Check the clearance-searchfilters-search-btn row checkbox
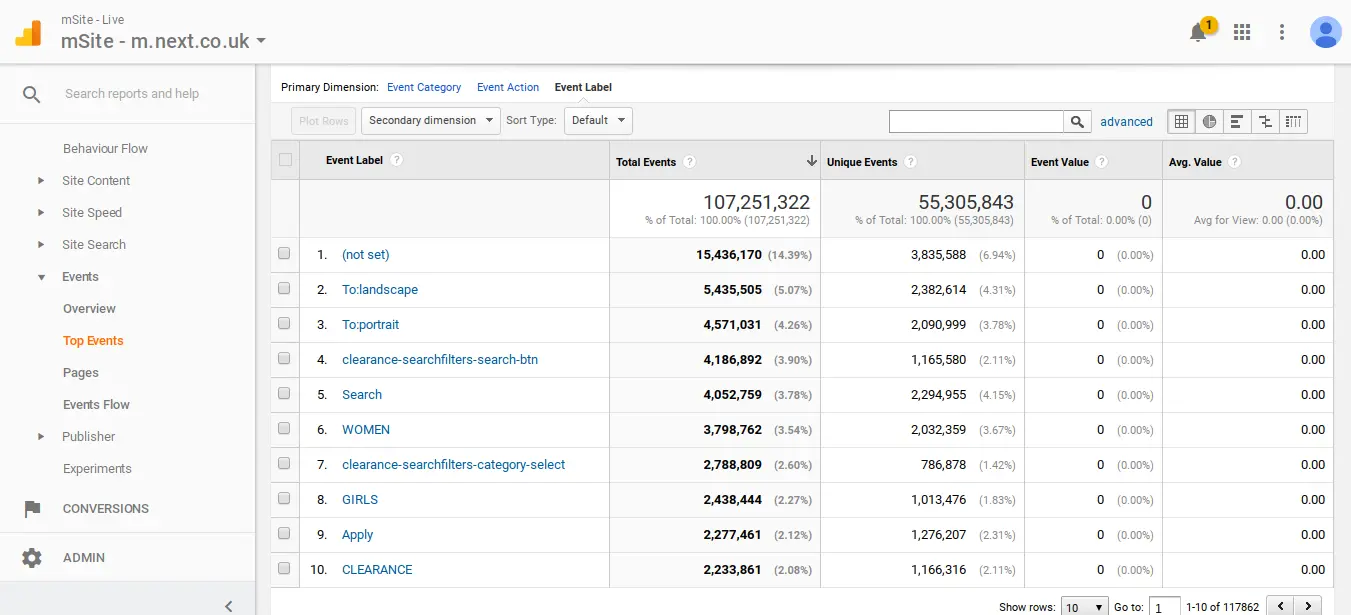 (x=284, y=359)
